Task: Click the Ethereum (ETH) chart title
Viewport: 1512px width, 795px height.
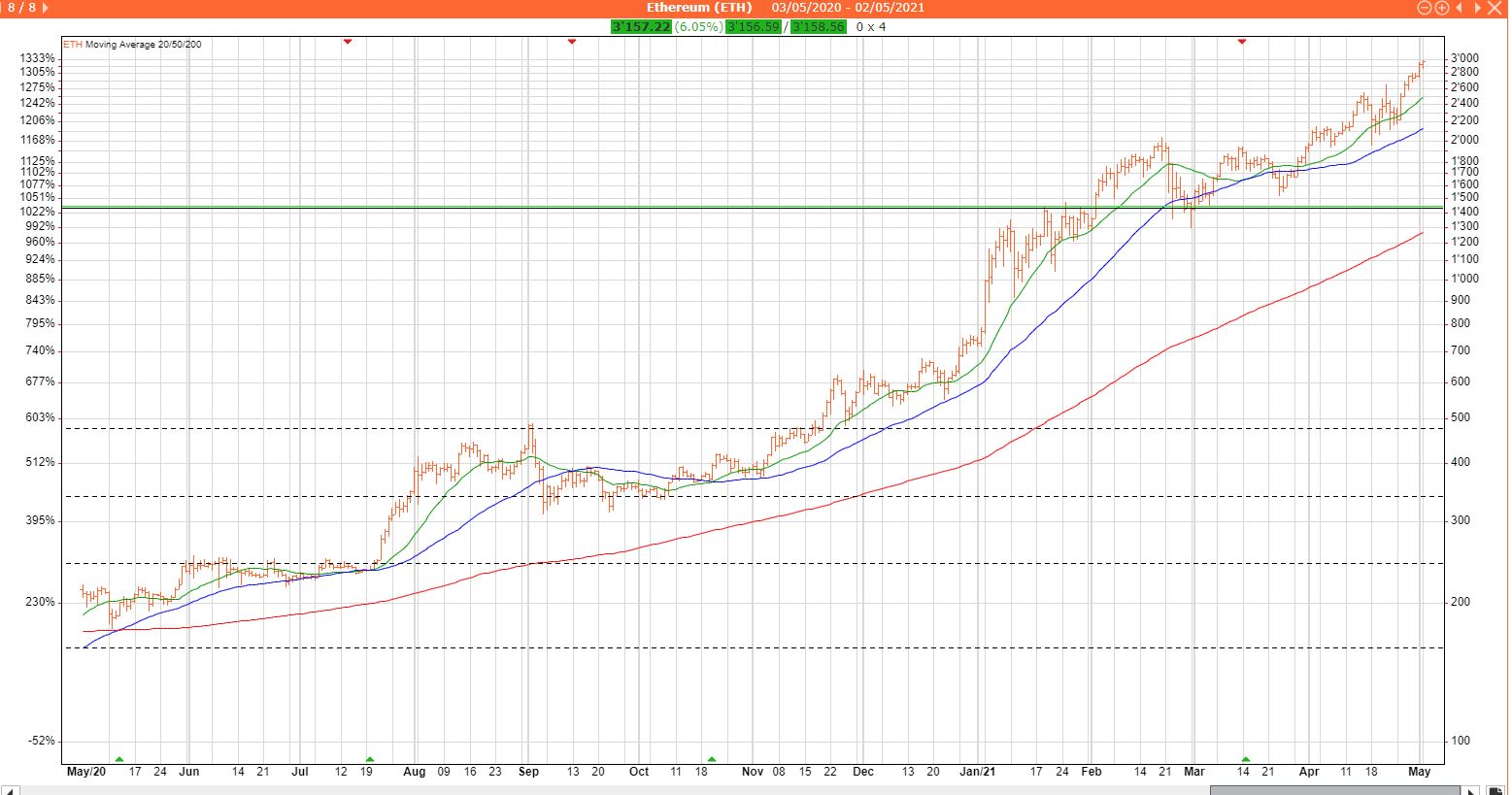Action: coord(699,8)
